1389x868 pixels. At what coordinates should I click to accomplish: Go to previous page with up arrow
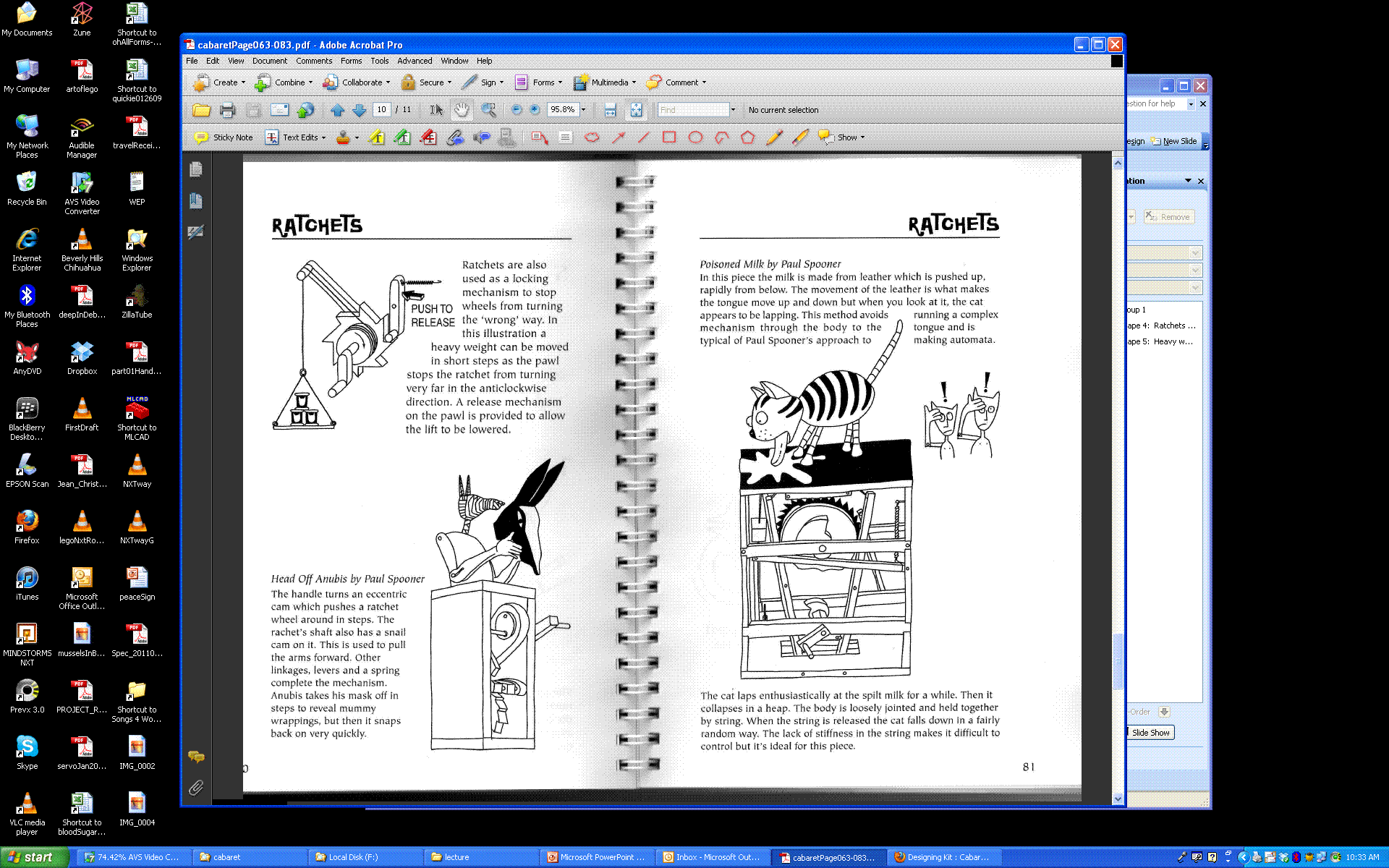click(x=337, y=110)
